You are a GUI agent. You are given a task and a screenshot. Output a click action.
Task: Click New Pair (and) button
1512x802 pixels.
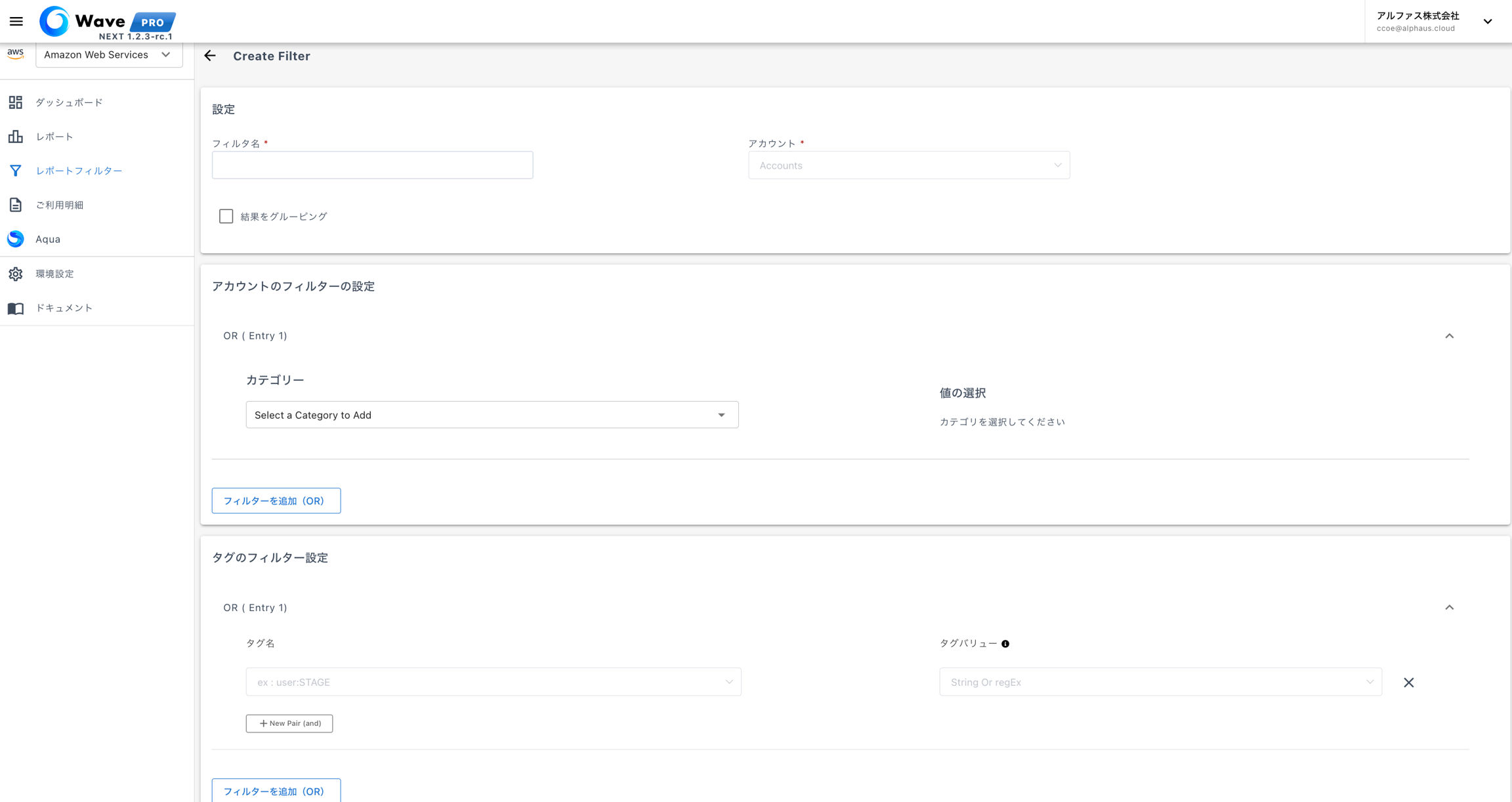tap(289, 723)
